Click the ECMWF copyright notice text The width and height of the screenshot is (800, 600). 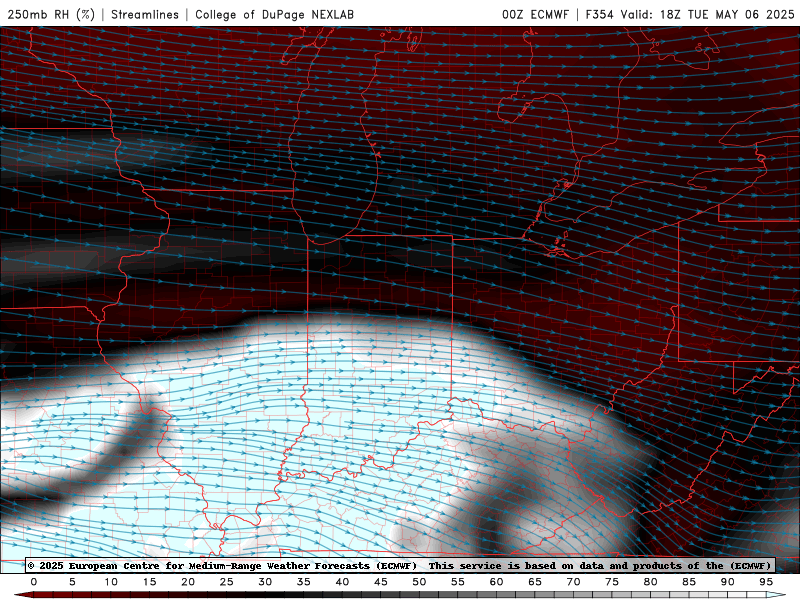222,566
